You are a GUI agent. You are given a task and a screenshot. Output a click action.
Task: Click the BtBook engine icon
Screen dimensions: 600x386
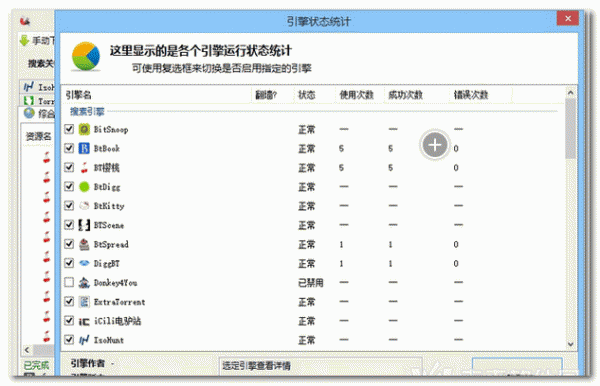pos(84,148)
